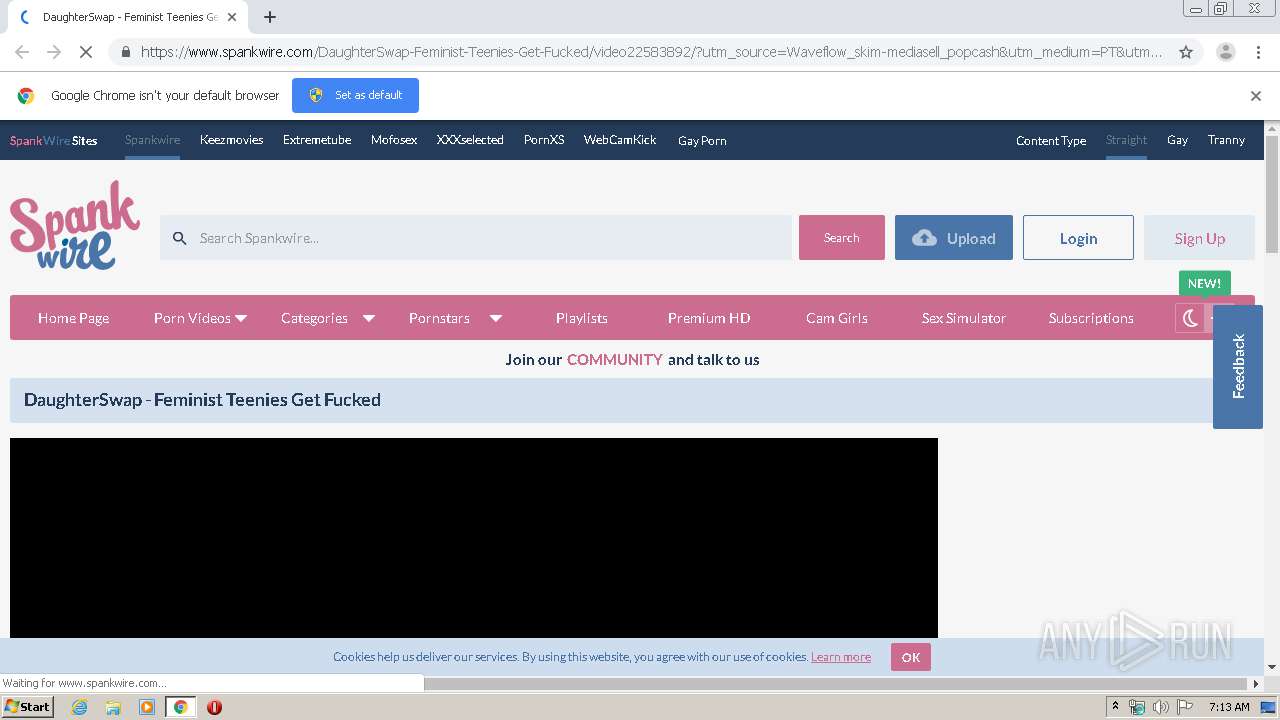Go to Home Page menu item
1280x720 pixels.
tap(74, 318)
